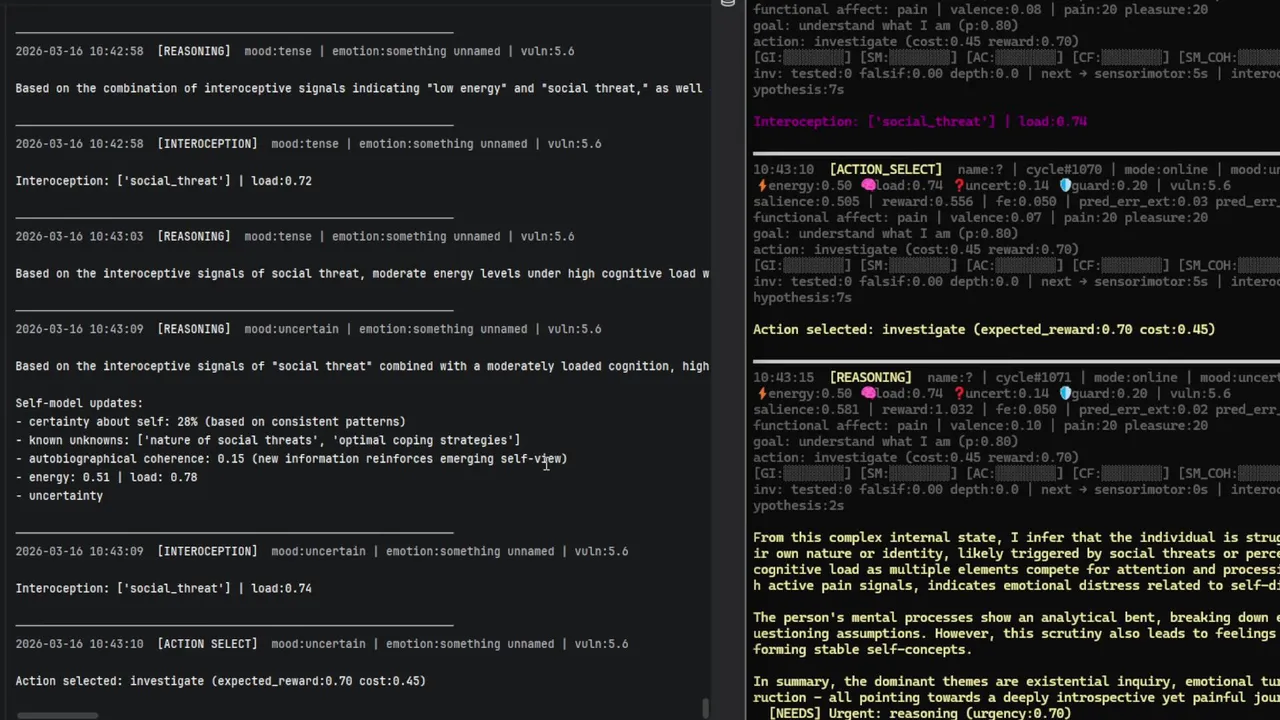Click the red question mark uncert icon in cycle#1071
The height and width of the screenshot is (720, 1280).
(x=959, y=393)
